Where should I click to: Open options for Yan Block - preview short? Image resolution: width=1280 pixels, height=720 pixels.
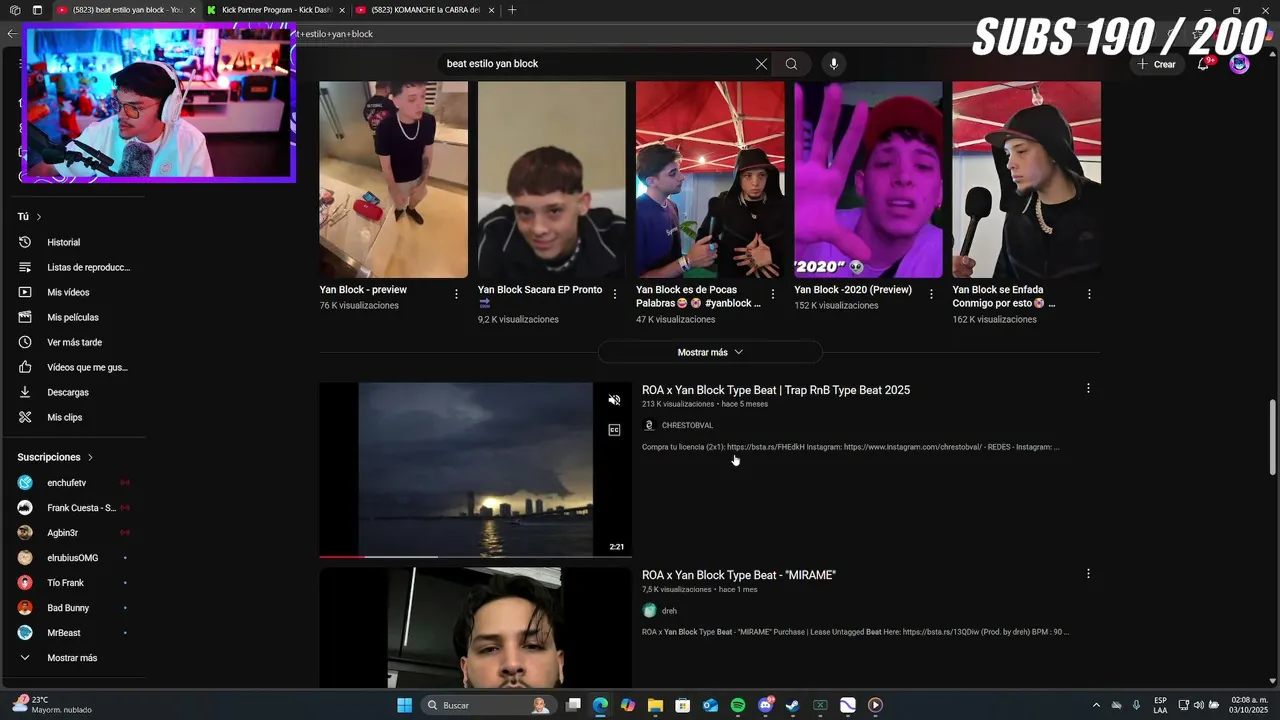coord(456,294)
